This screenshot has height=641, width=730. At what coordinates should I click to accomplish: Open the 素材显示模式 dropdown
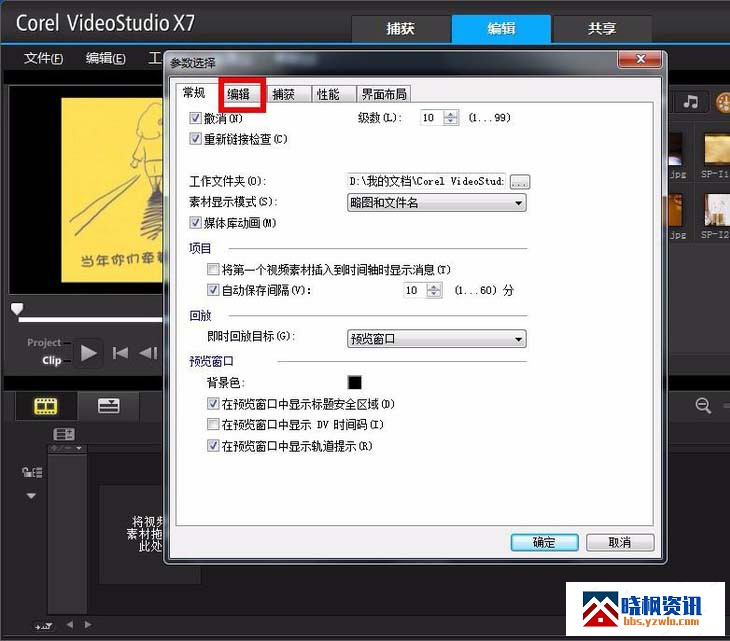coord(437,203)
